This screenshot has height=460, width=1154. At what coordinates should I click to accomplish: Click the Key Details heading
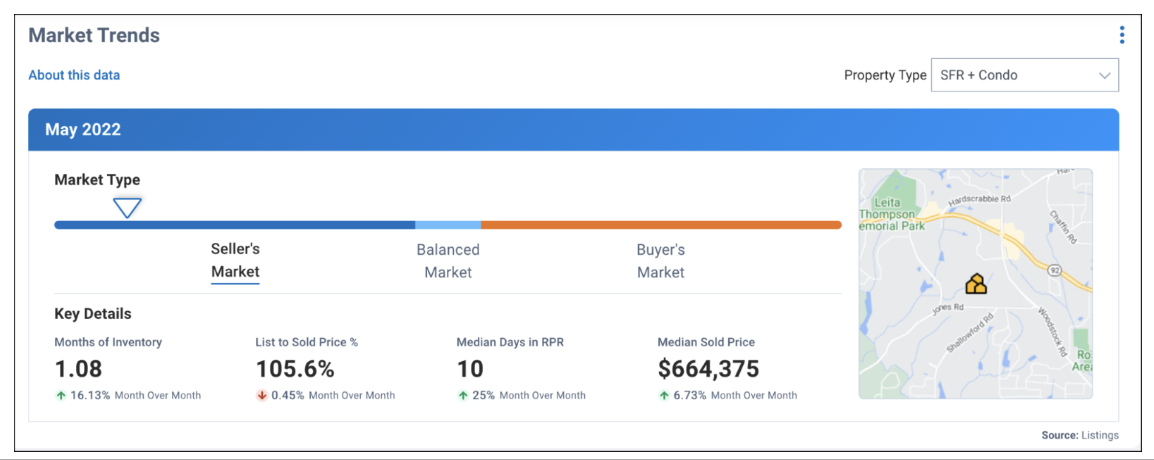click(93, 314)
